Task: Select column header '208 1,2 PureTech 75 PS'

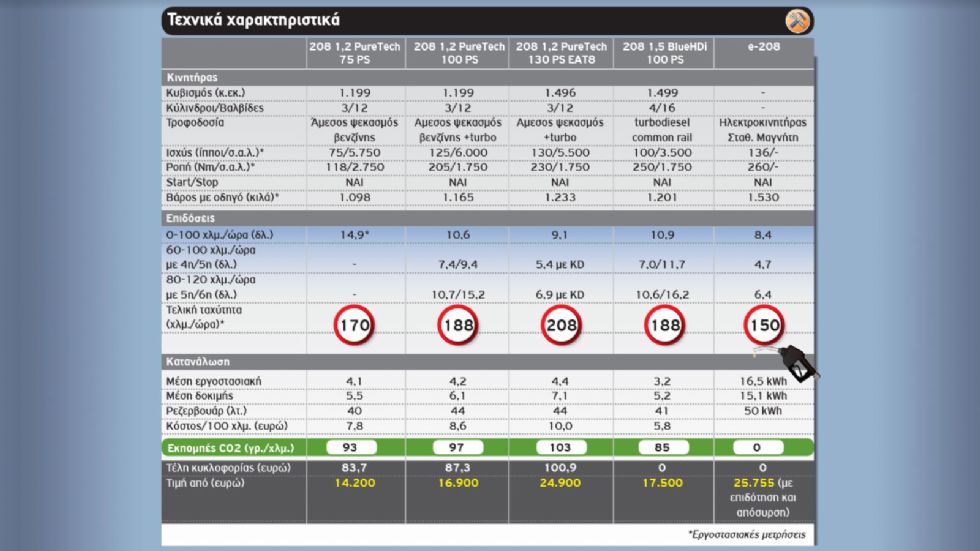Action: [355, 53]
